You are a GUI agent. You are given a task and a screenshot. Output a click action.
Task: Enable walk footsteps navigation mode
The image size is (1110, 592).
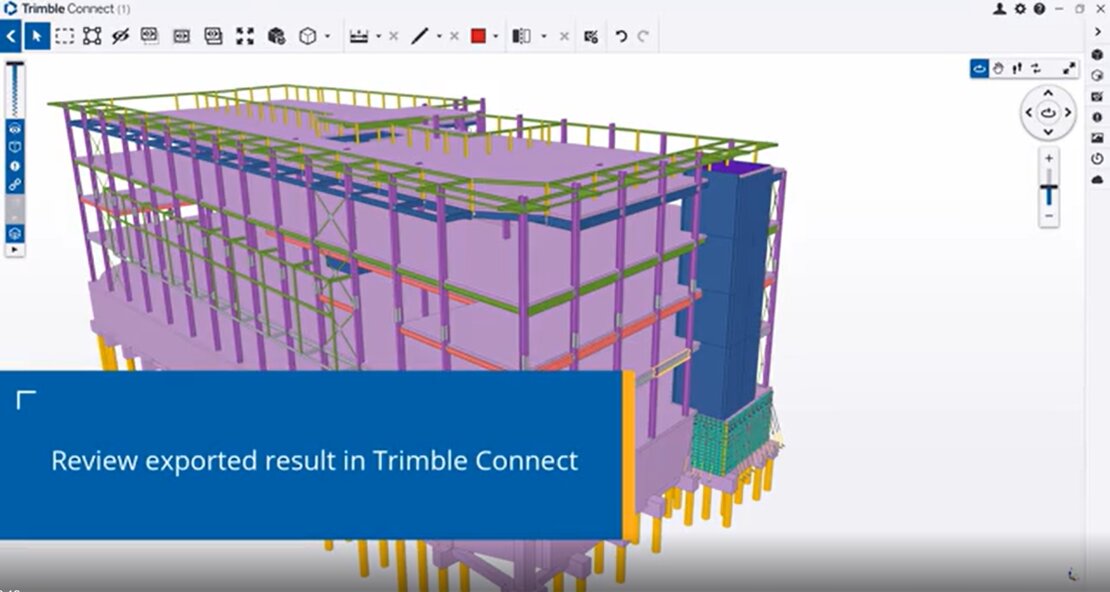1017,69
